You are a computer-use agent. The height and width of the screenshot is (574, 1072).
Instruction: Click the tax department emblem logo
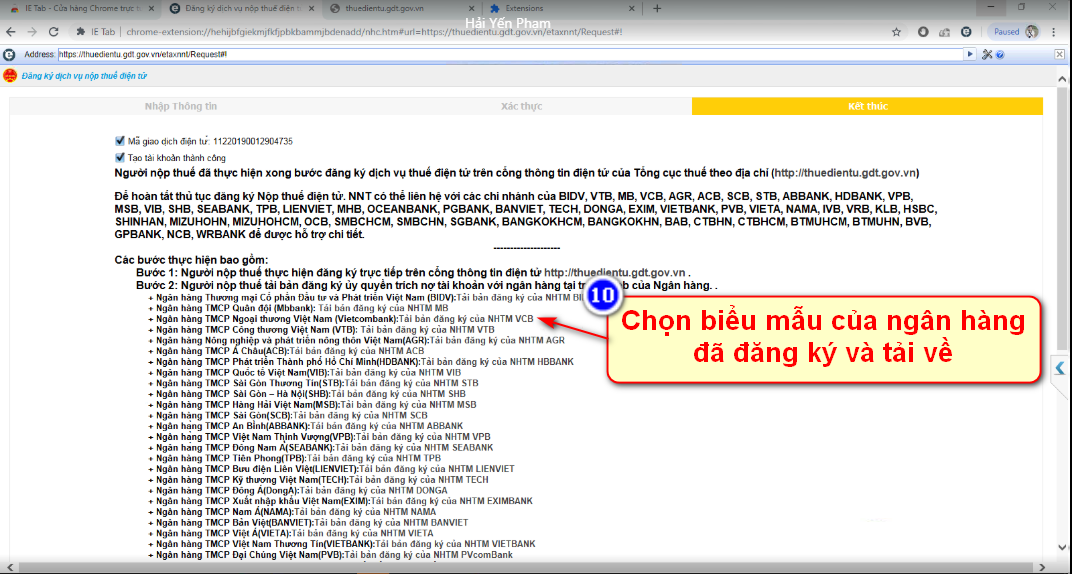pos(10,76)
